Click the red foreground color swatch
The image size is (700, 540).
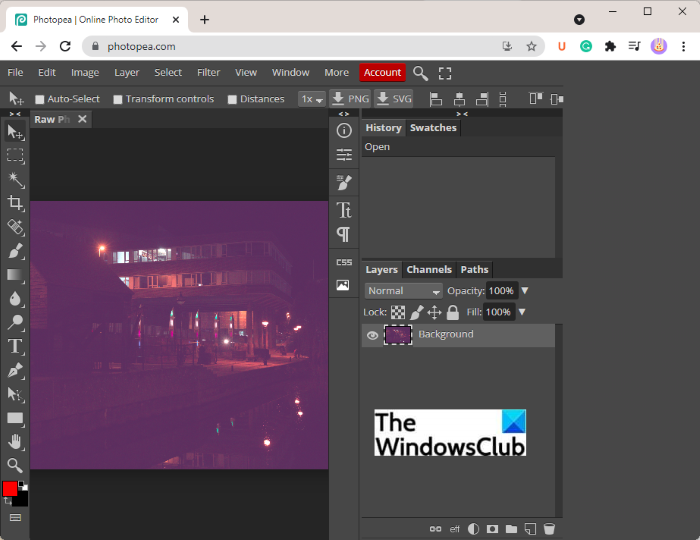pos(10,489)
